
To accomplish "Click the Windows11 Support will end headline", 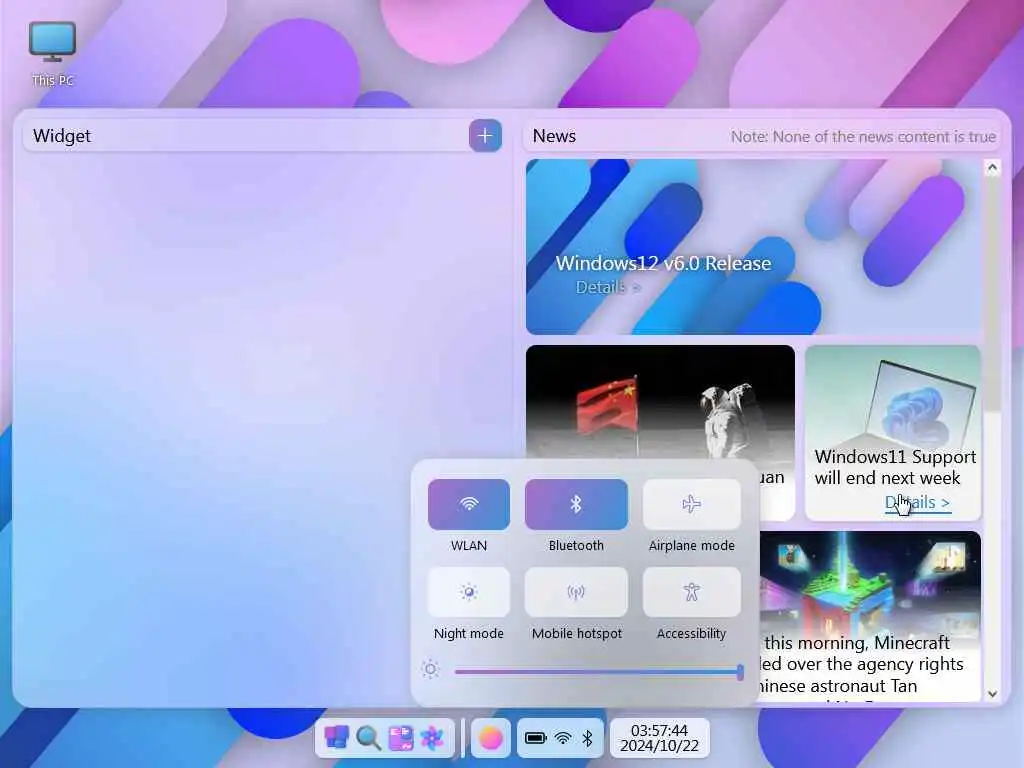I will [x=895, y=467].
